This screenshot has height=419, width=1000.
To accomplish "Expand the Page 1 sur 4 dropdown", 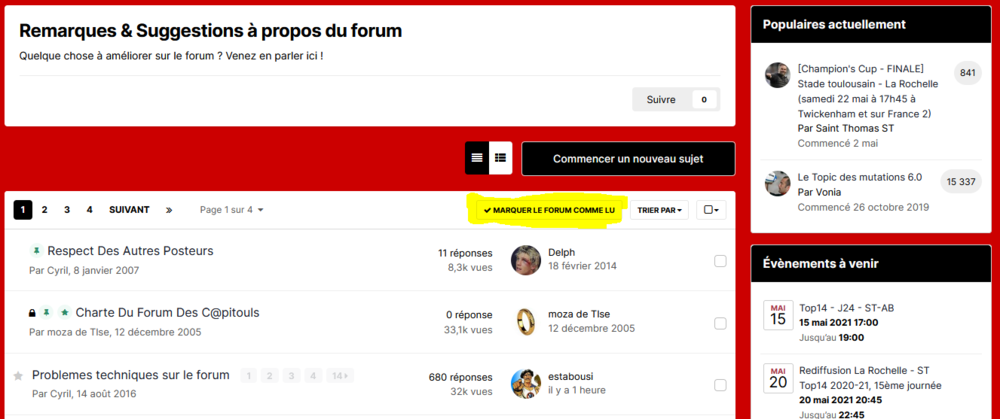I will click(x=231, y=210).
